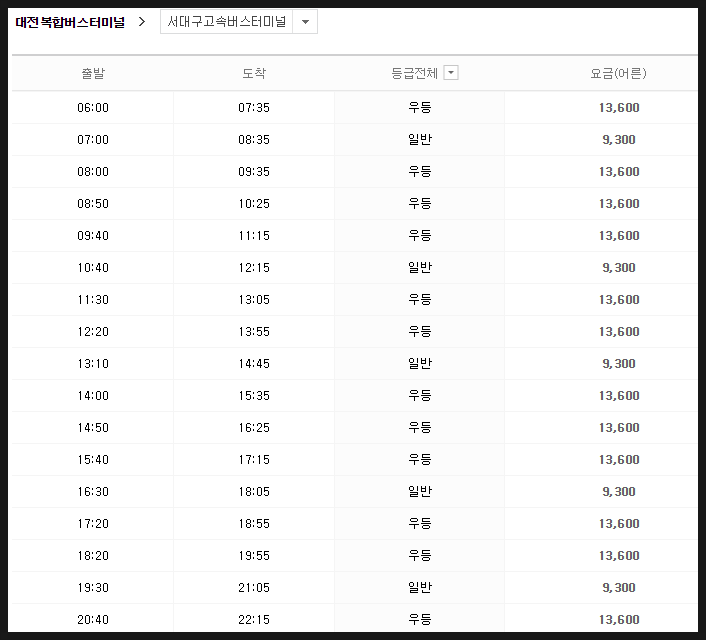Select the 17:20 departure time
Screen dimensions: 706x640
(93, 523)
